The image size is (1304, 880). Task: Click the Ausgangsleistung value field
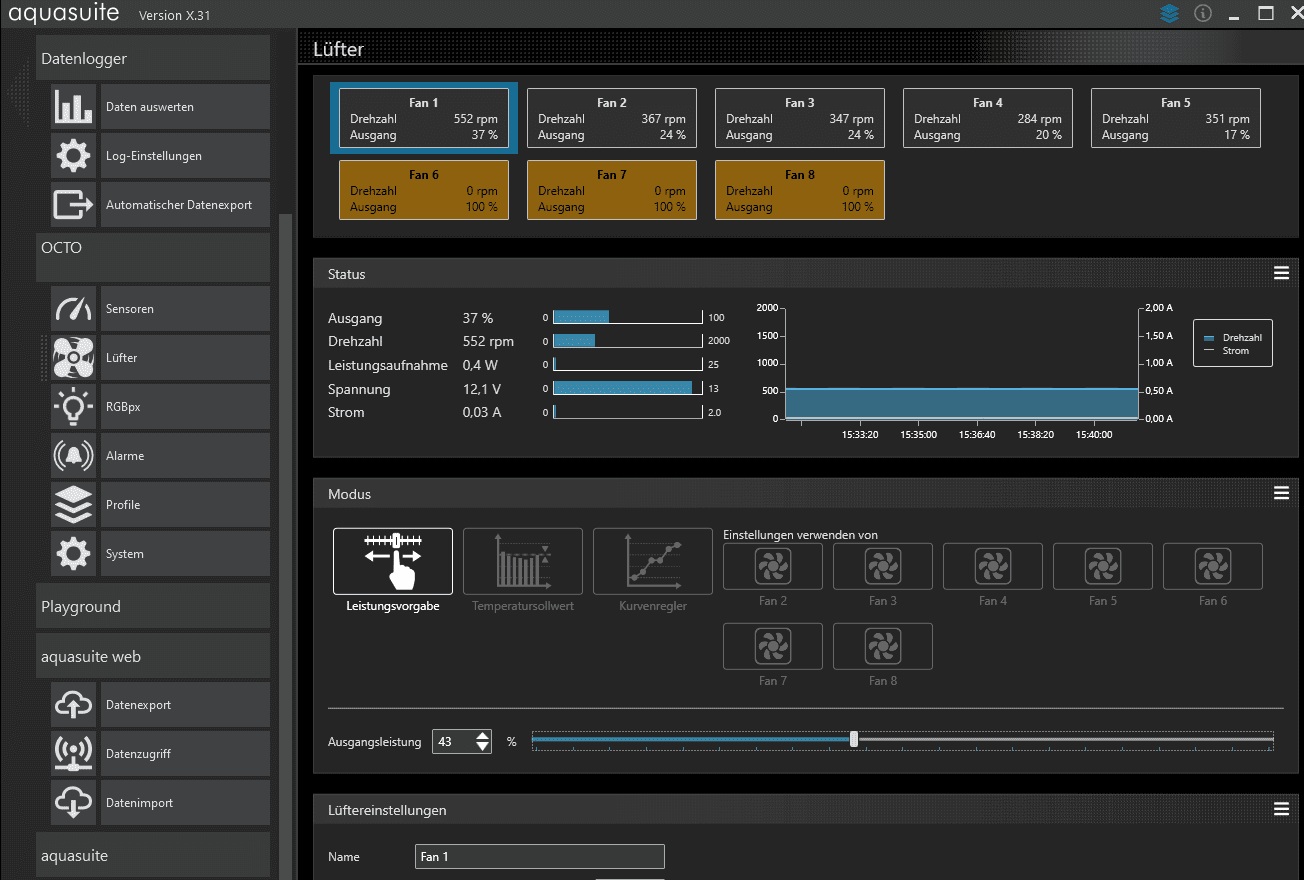click(x=454, y=742)
